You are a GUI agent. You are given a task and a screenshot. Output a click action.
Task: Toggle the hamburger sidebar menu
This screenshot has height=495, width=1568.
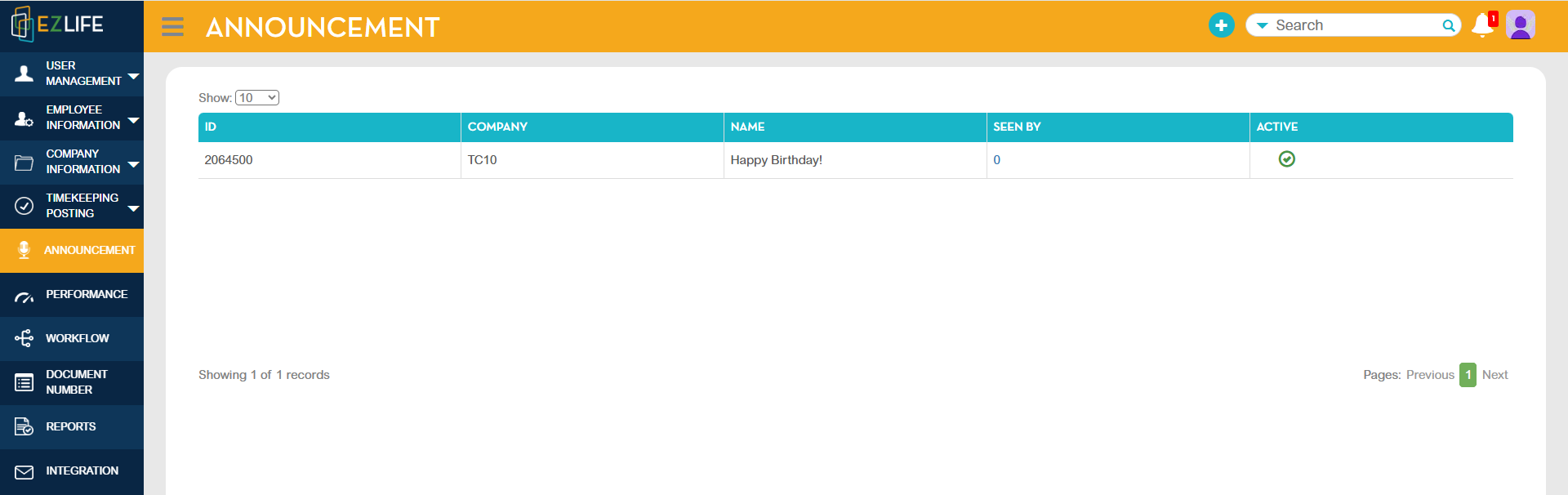pyautogui.click(x=172, y=27)
